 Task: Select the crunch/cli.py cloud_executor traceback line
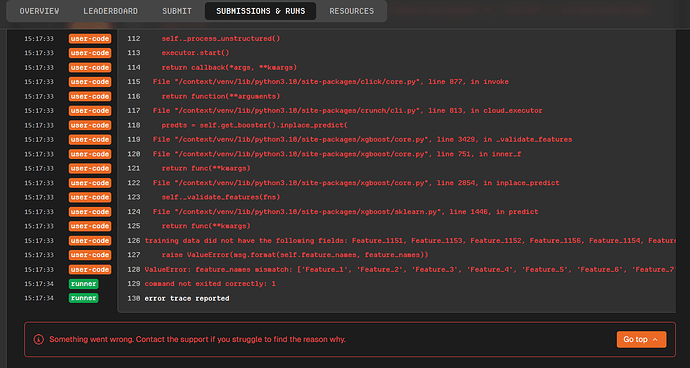point(347,110)
